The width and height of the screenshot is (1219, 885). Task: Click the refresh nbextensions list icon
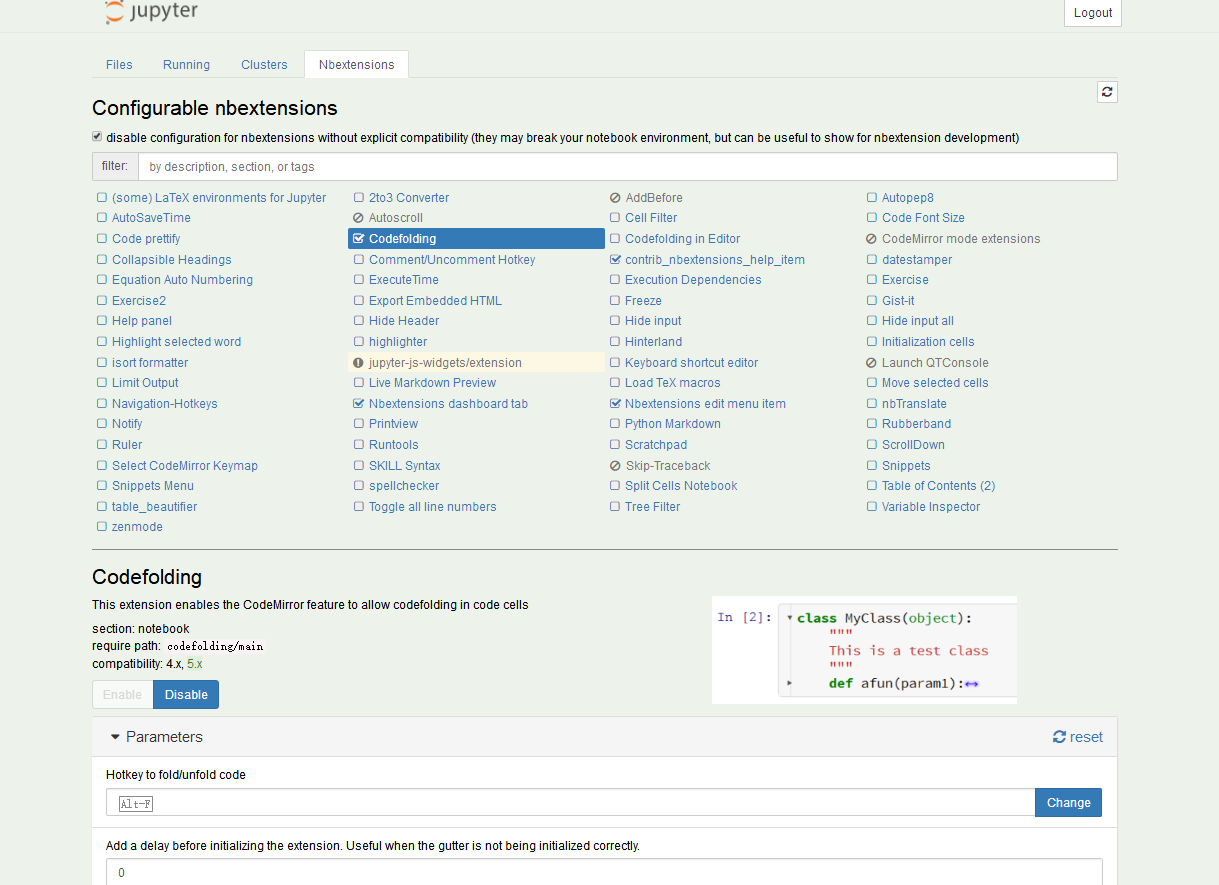[1107, 92]
